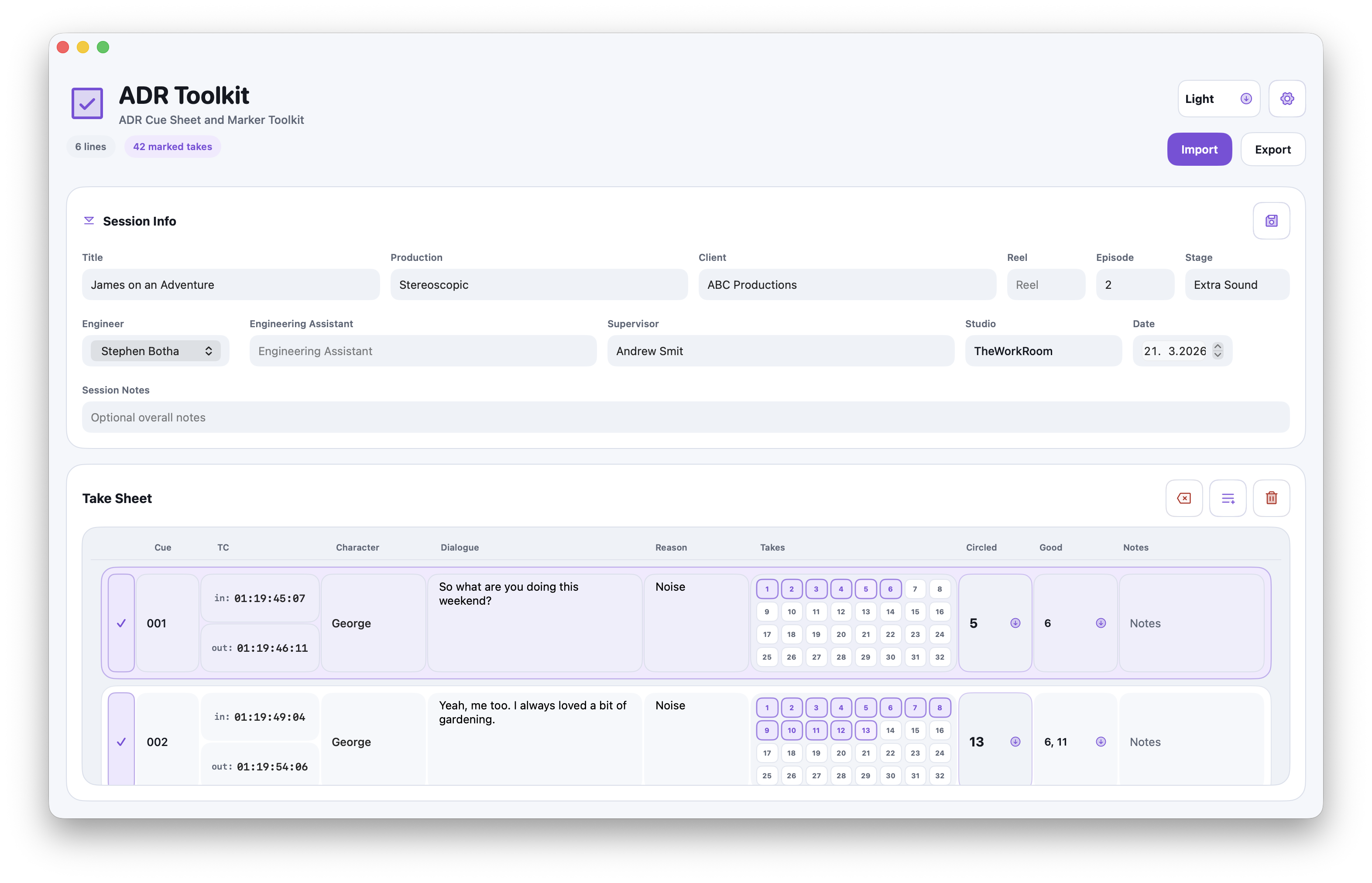Screen dimensions: 1372x883
Task: Add a new take row via list-plus icon
Action: 1228,498
